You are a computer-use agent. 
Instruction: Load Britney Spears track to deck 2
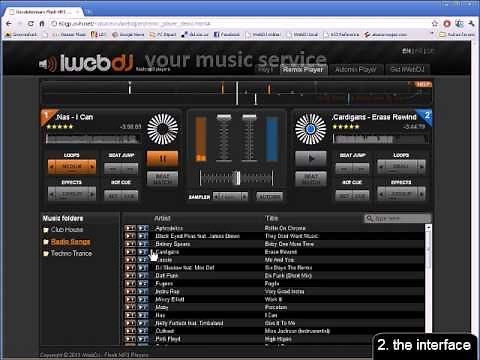point(143,244)
